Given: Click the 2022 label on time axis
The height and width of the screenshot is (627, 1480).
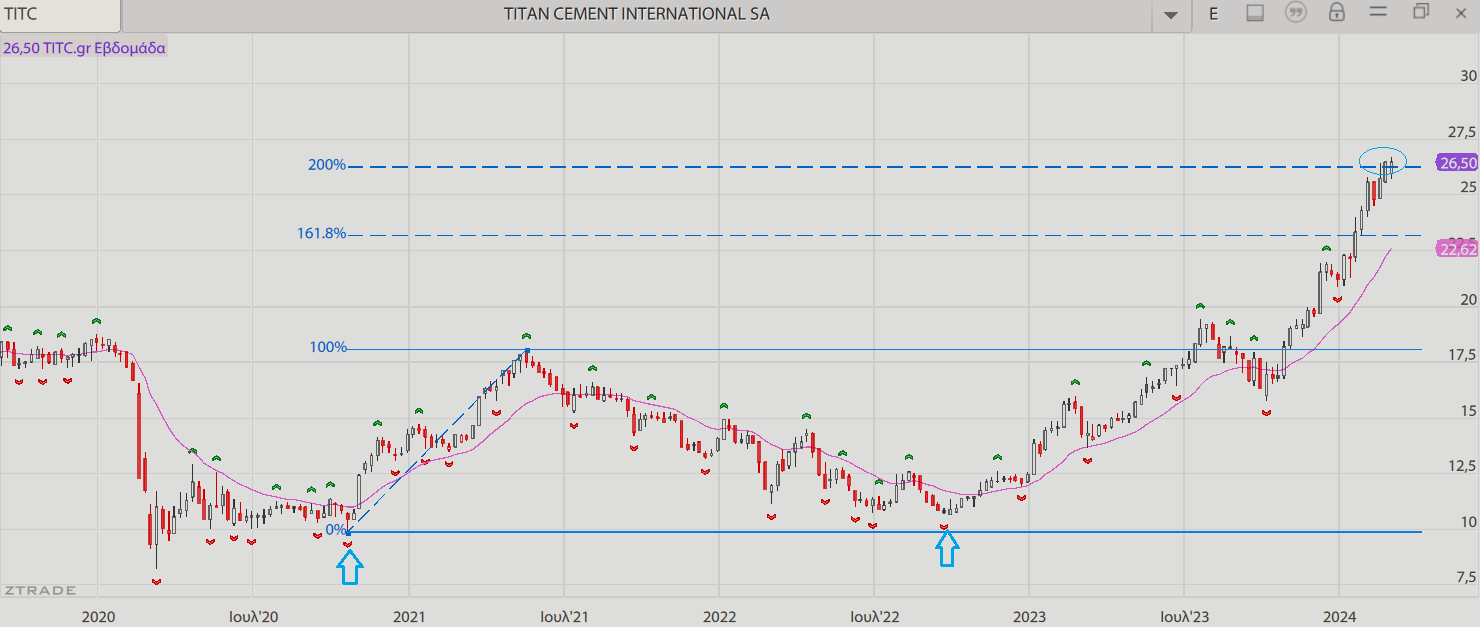Looking at the screenshot, I should coord(720,618).
